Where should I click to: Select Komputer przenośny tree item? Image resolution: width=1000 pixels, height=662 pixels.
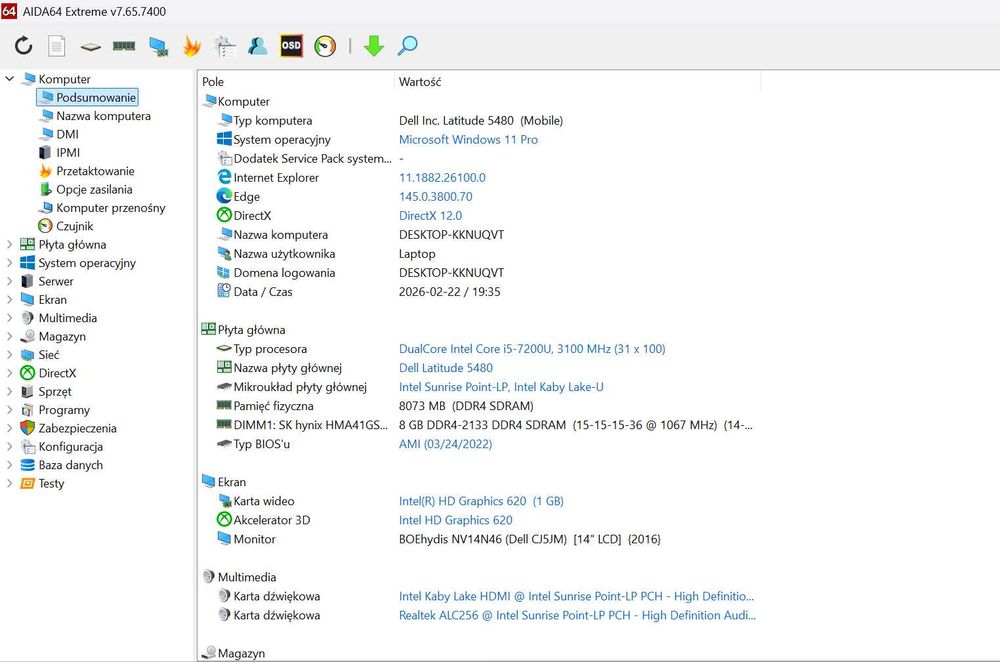[x=110, y=208]
